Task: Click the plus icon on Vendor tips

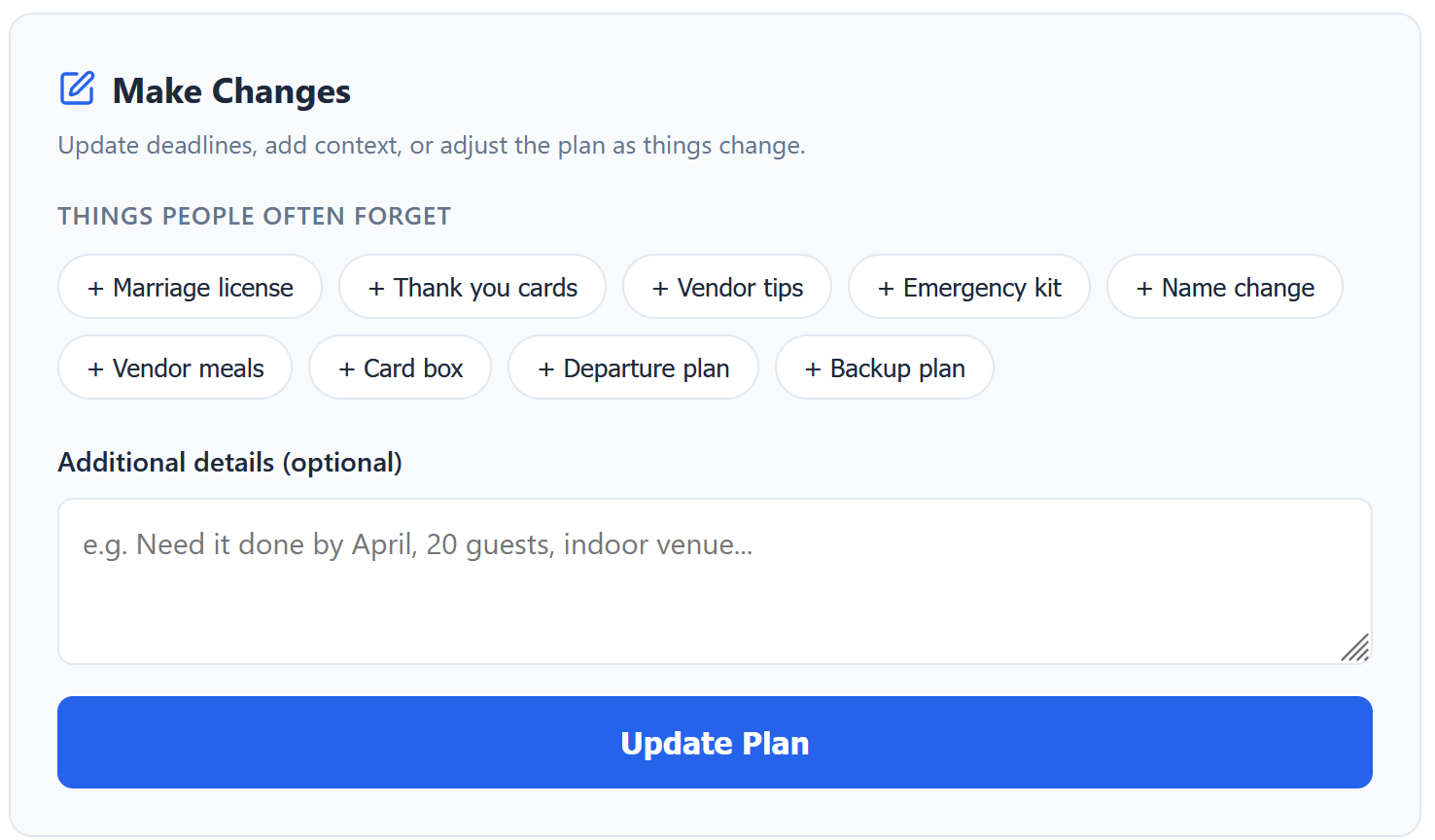Action: [x=660, y=289]
